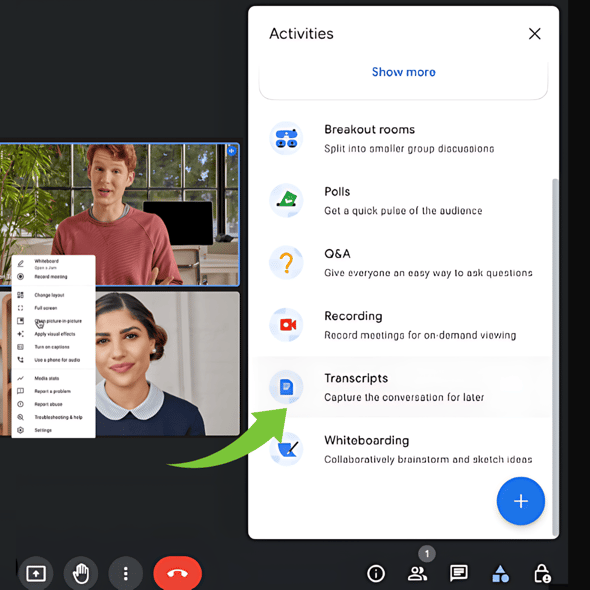Open host controls lock icon
Image resolution: width=590 pixels, height=590 pixels.
tap(542, 573)
